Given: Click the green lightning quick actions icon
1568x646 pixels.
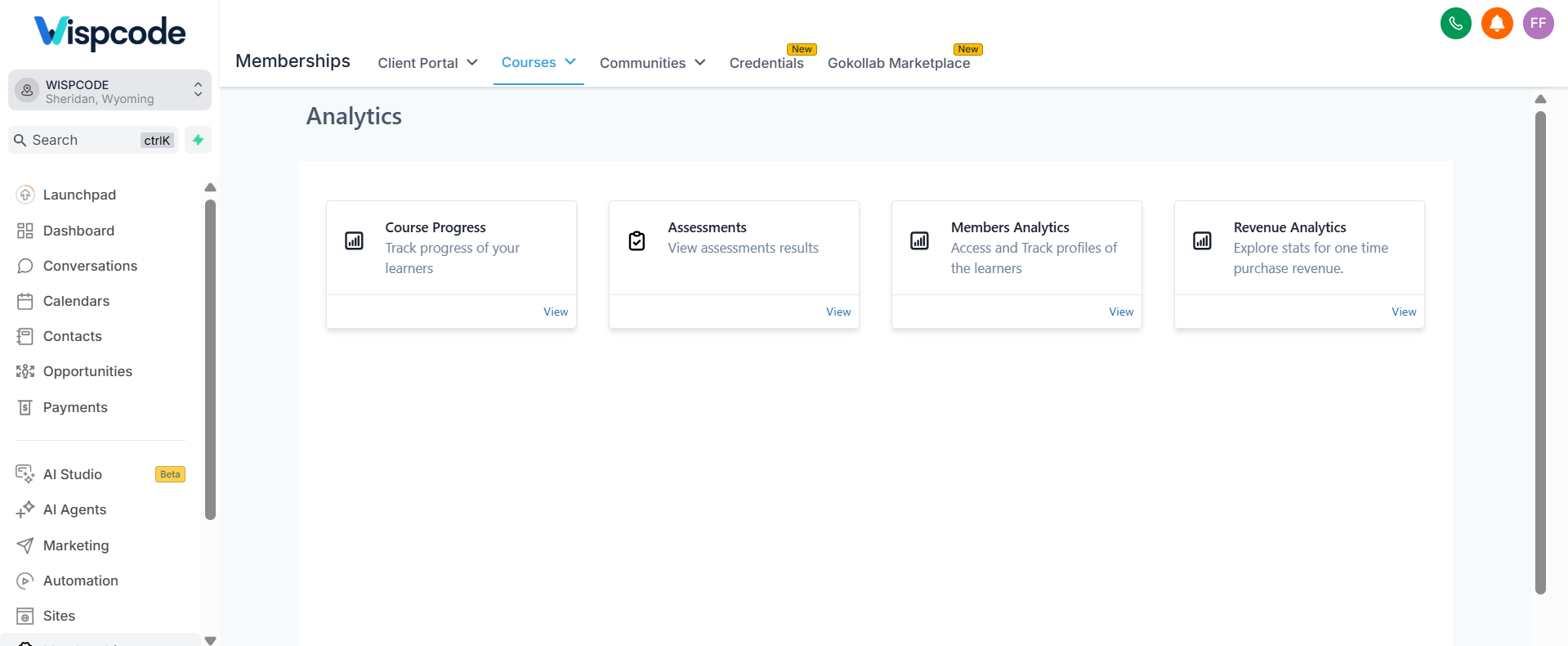Looking at the screenshot, I should tap(198, 140).
